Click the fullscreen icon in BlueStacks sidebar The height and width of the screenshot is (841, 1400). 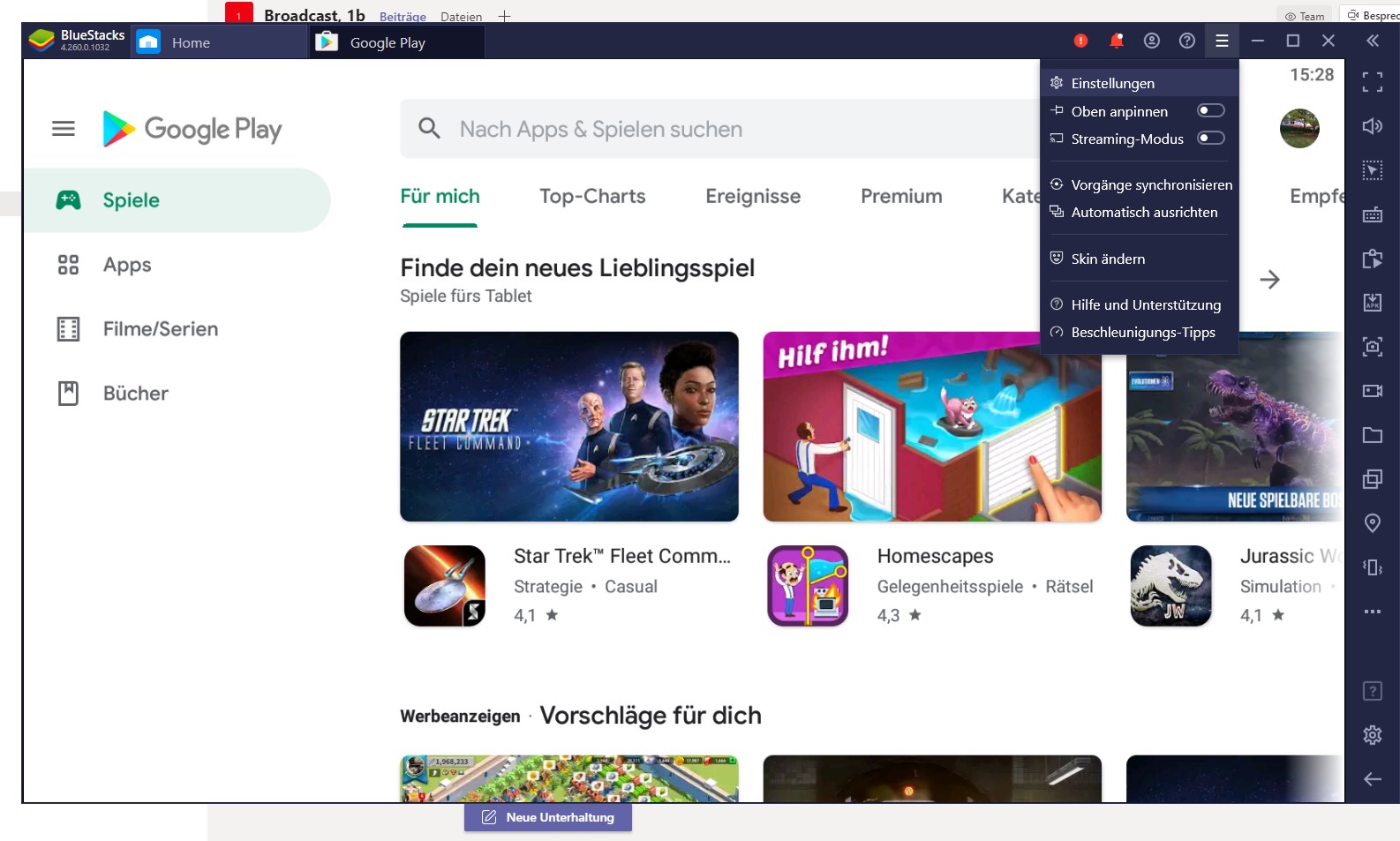1372,82
